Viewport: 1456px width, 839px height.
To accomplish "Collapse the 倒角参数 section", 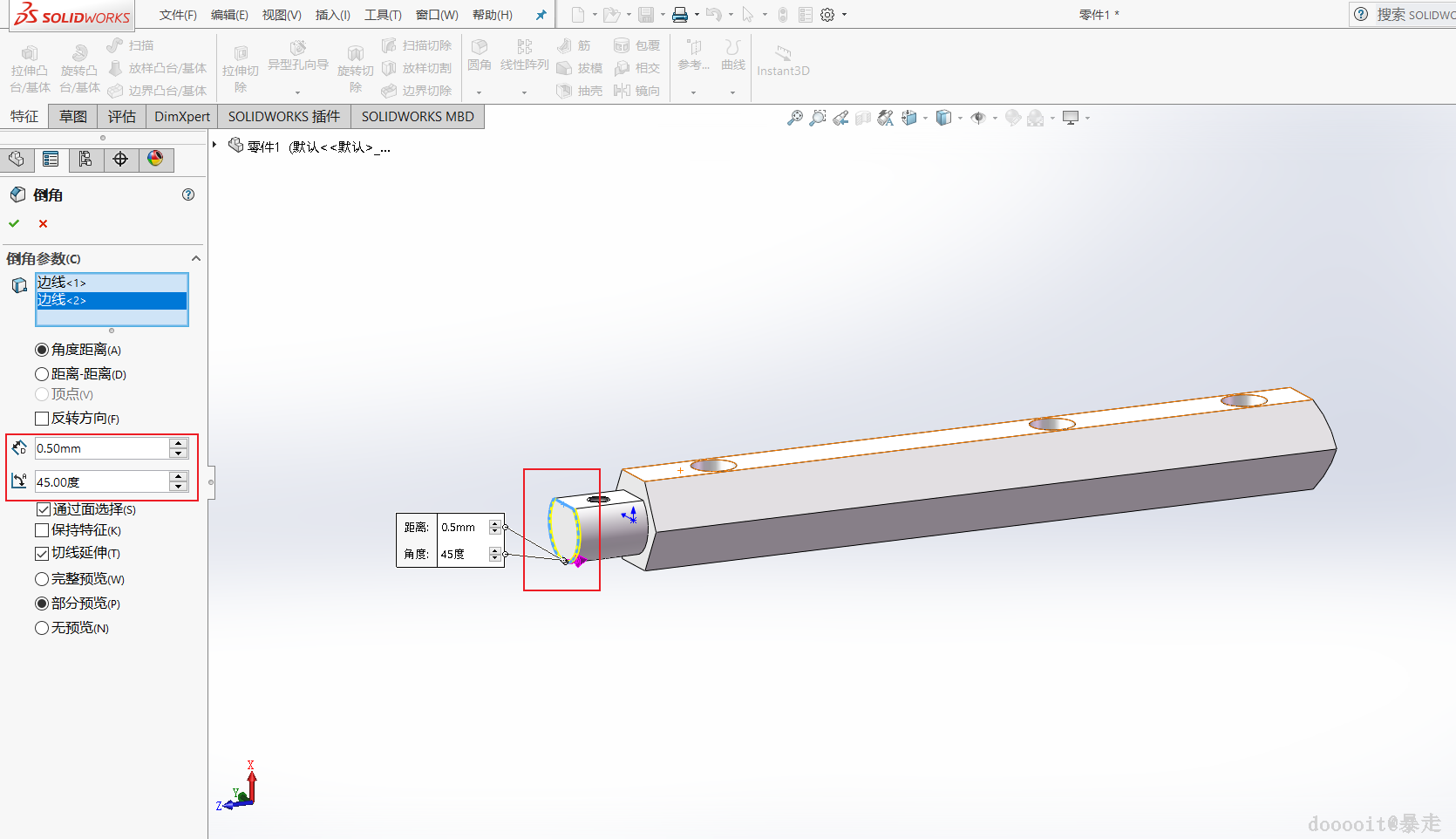I will 196,259.
